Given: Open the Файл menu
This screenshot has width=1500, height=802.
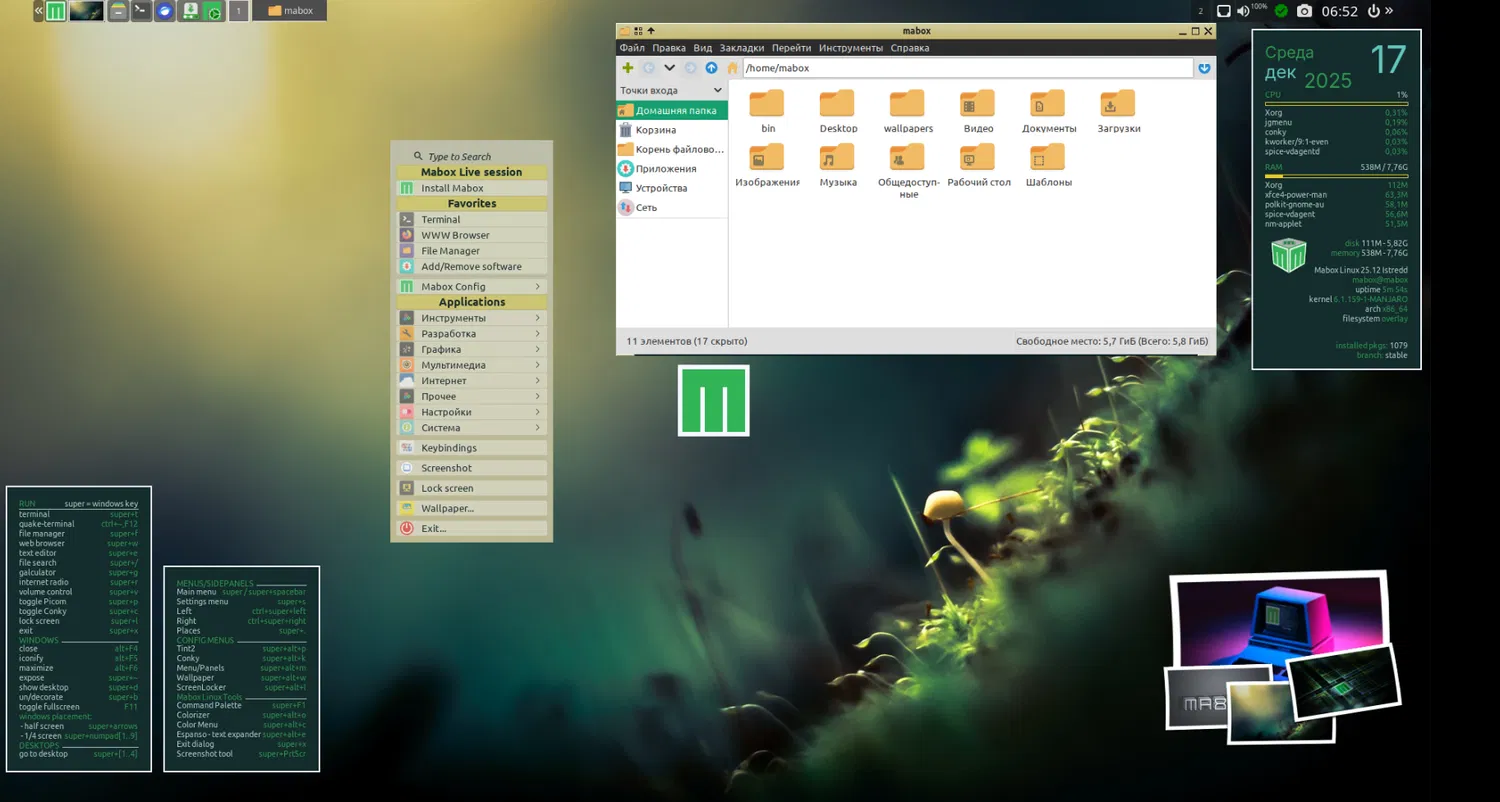Looking at the screenshot, I should (632, 48).
